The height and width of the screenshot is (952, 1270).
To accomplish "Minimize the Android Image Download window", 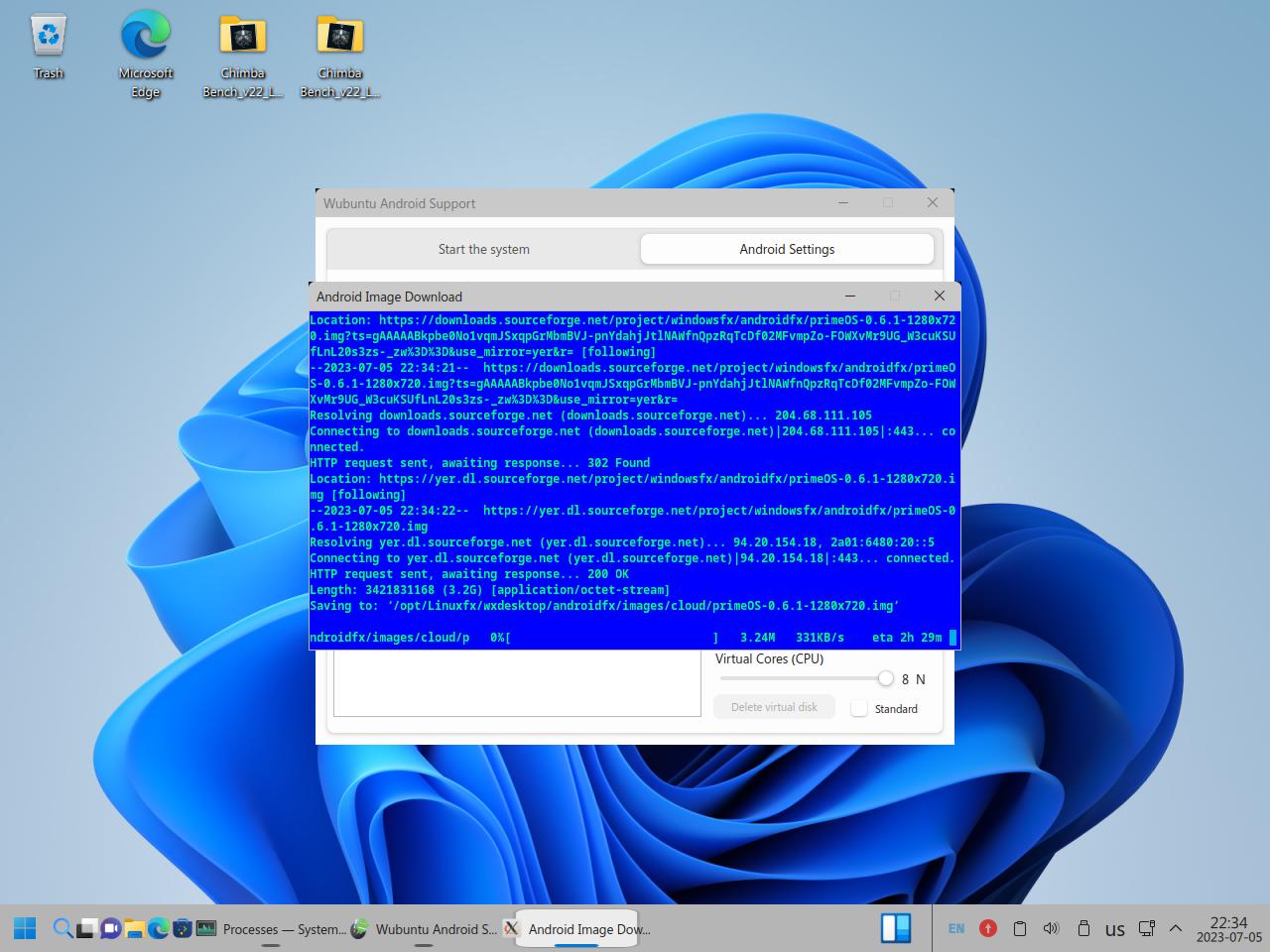I will (850, 296).
